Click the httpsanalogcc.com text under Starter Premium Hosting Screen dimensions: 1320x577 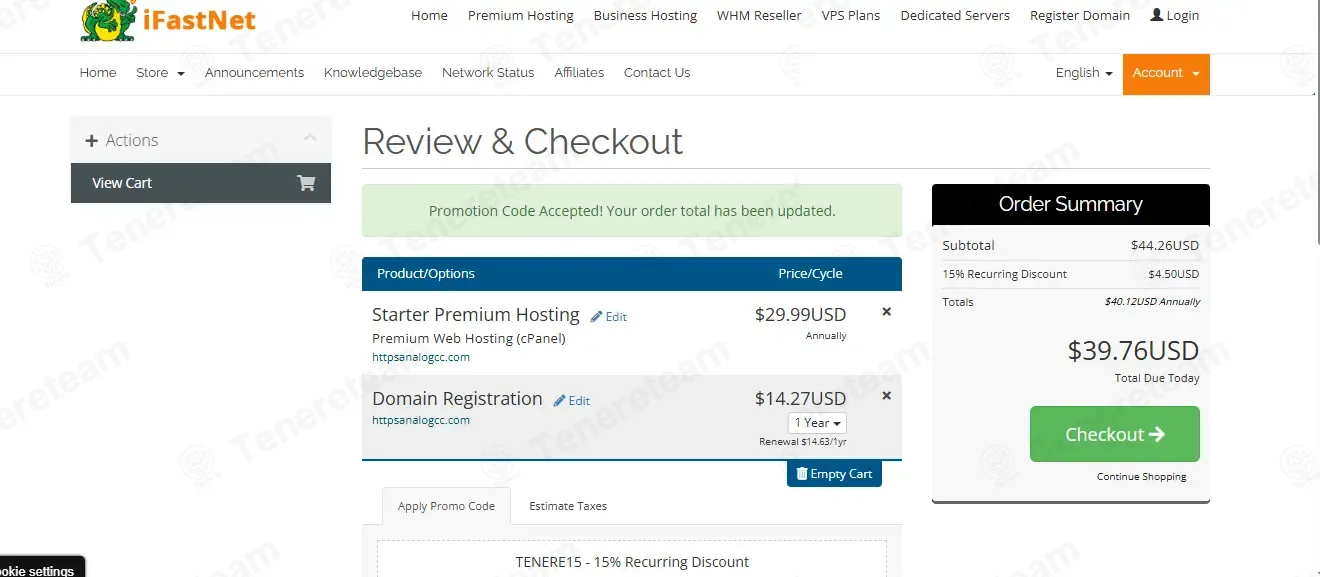(421, 357)
